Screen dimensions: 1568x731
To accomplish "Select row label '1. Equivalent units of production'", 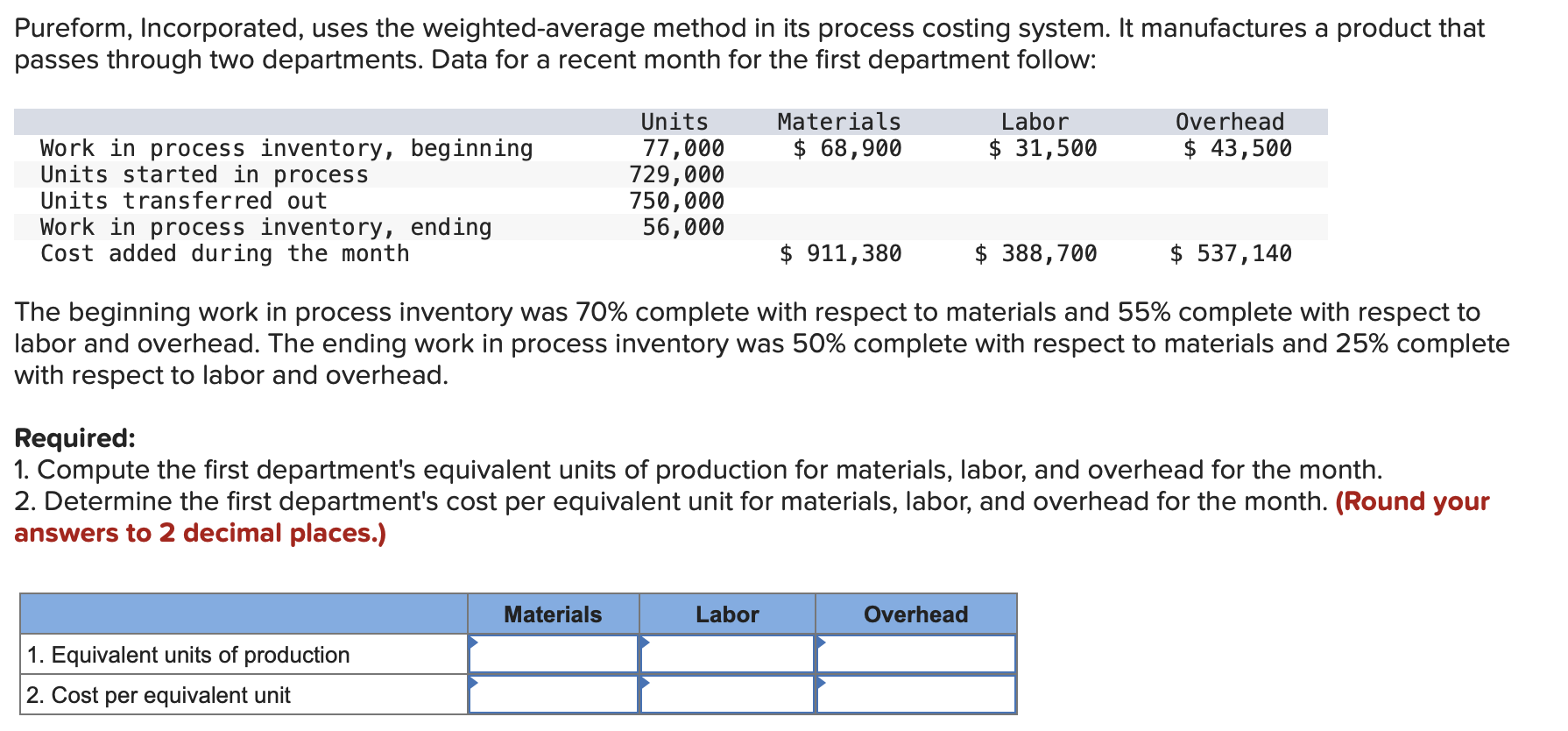I will pyautogui.click(x=188, y=655).
